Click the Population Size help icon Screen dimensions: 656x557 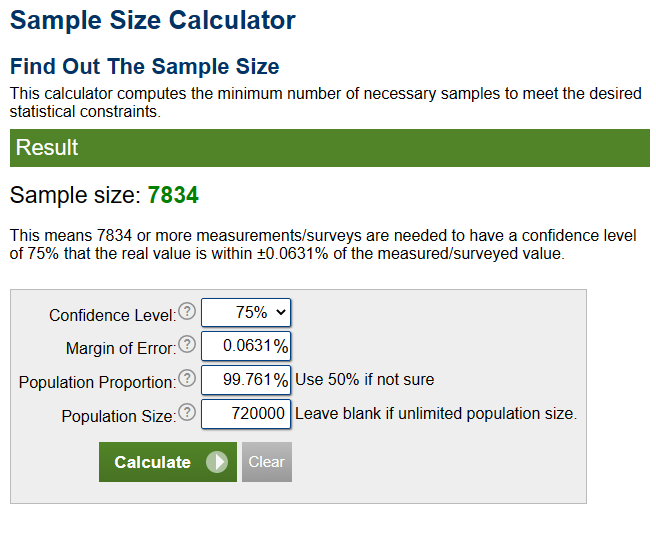(187, 414)
